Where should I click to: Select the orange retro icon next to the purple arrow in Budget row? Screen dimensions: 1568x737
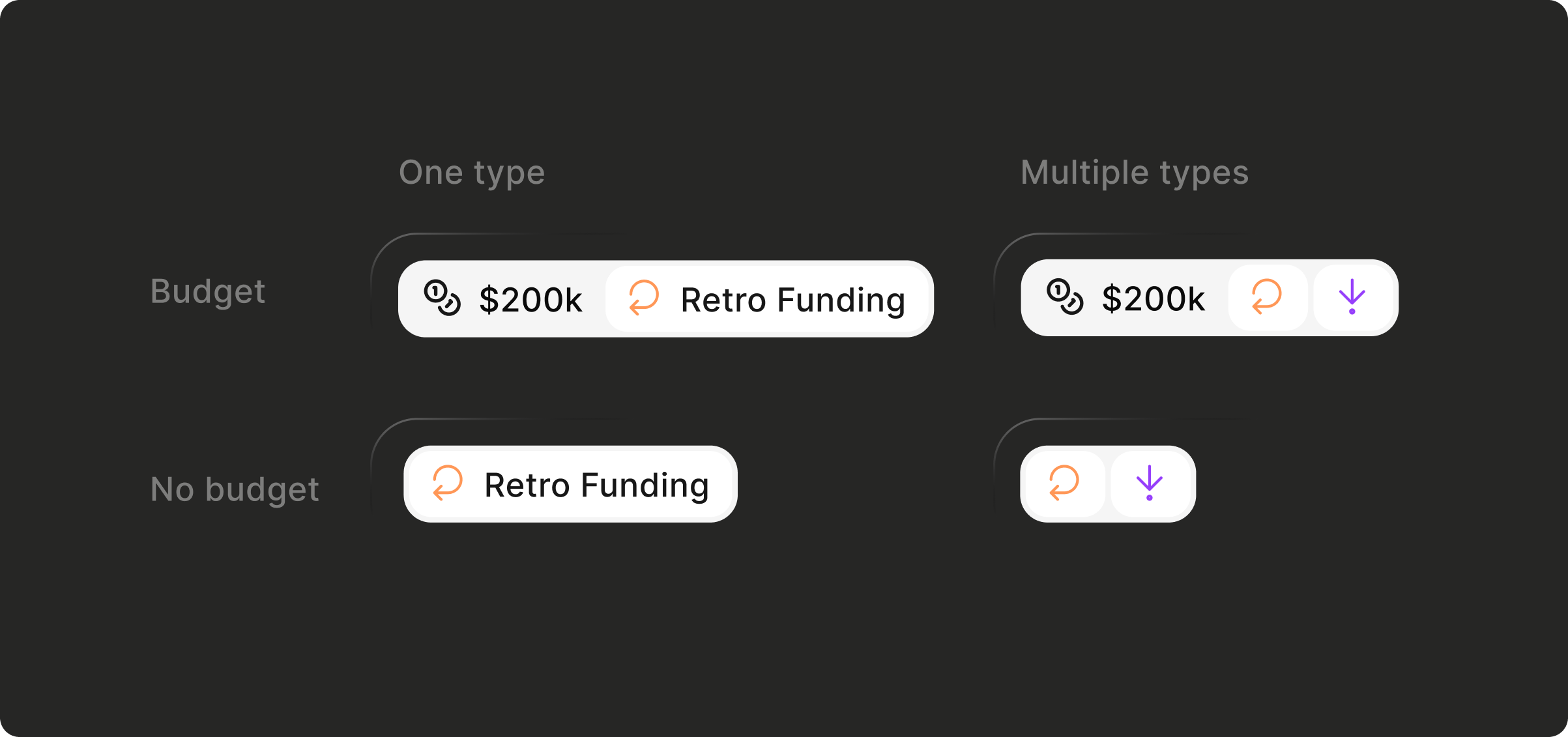point(1267,296)
